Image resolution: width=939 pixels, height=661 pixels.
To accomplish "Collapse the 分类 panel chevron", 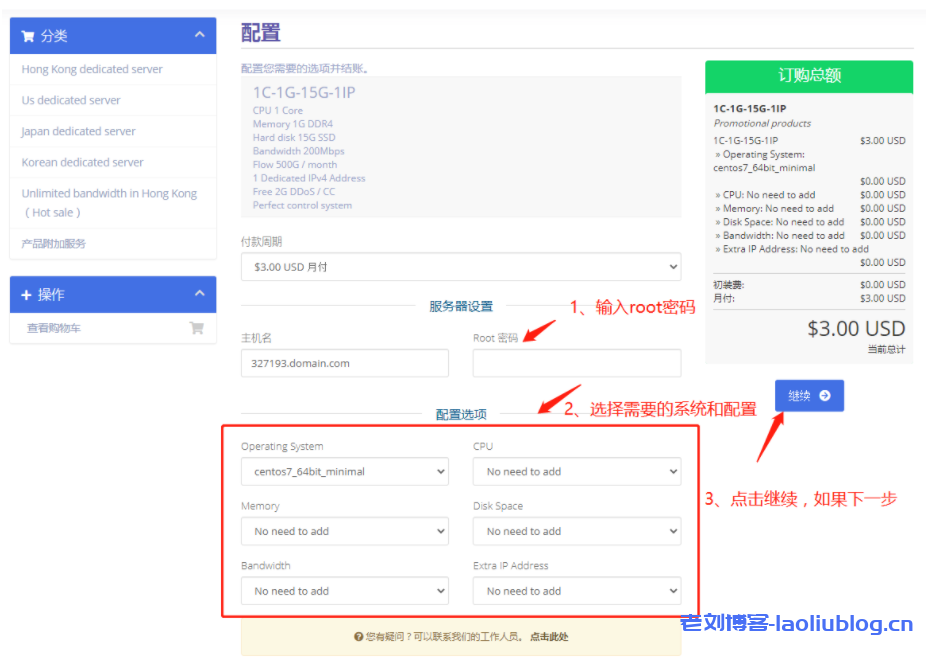I will [200, 35].
